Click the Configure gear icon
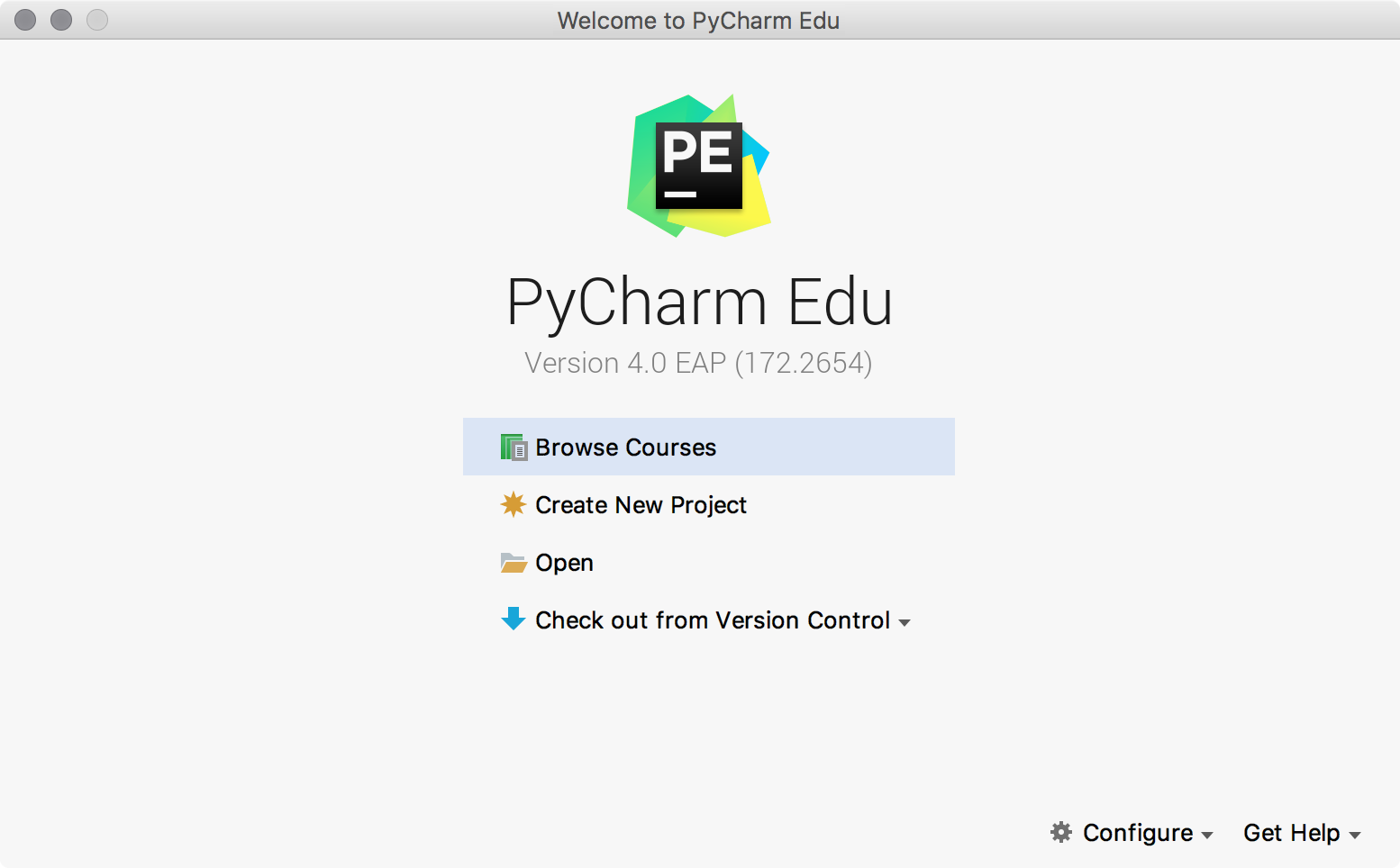Viewport: 1400px width, 868px height. coord(1061,833)
